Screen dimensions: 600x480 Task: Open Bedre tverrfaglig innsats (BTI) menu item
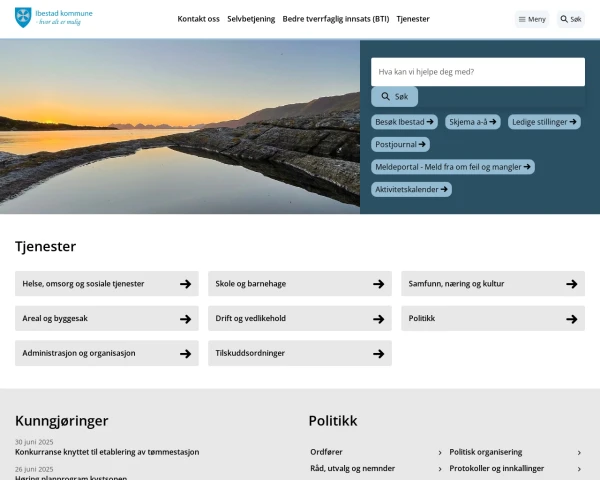tap(336, 19)
